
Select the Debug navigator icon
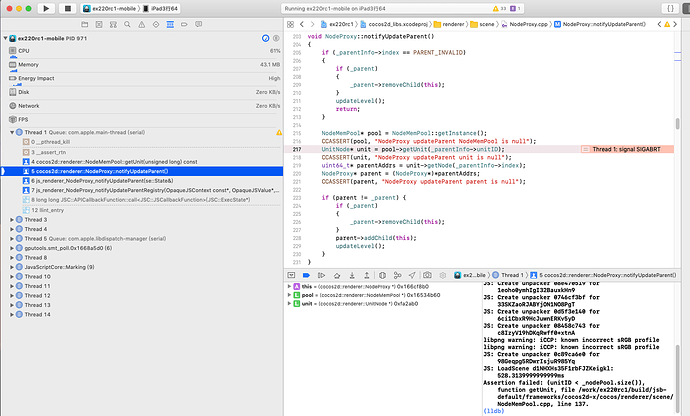click(x=170, y=24)
